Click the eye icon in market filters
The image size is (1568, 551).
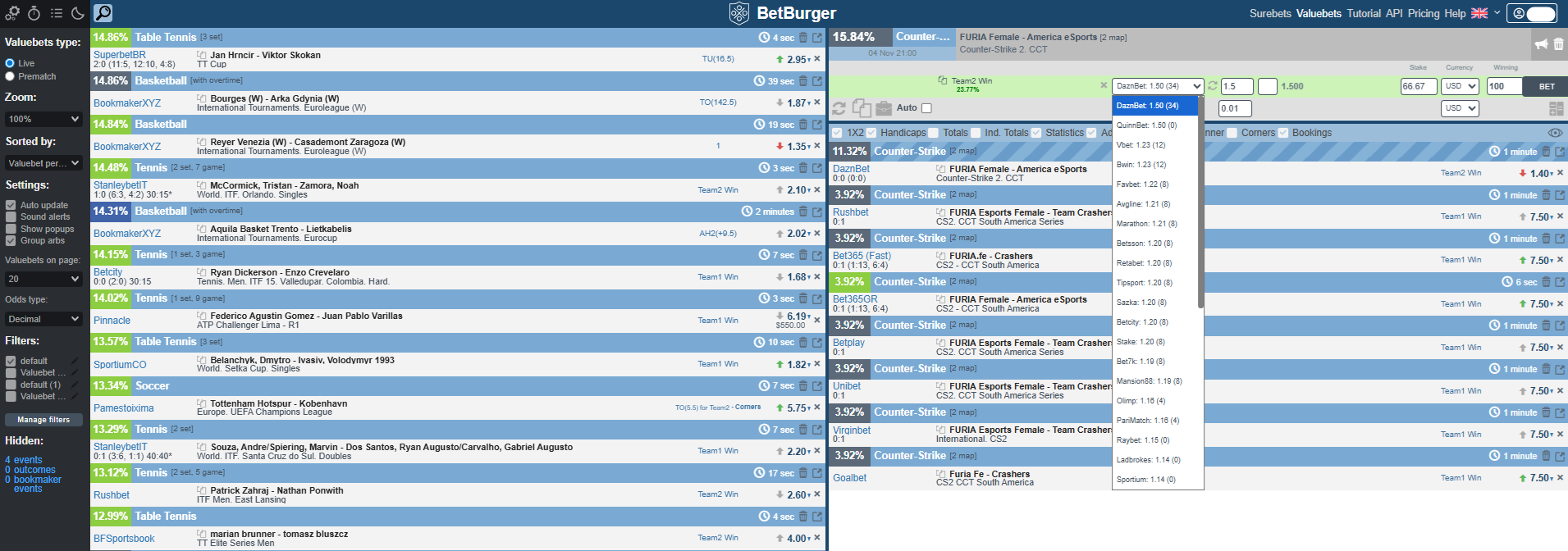pos(1554,133)
